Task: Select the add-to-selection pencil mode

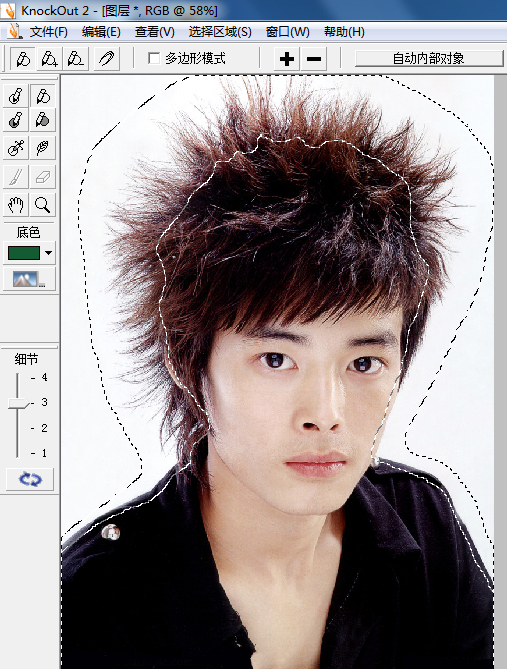Action: click(50, 59)
